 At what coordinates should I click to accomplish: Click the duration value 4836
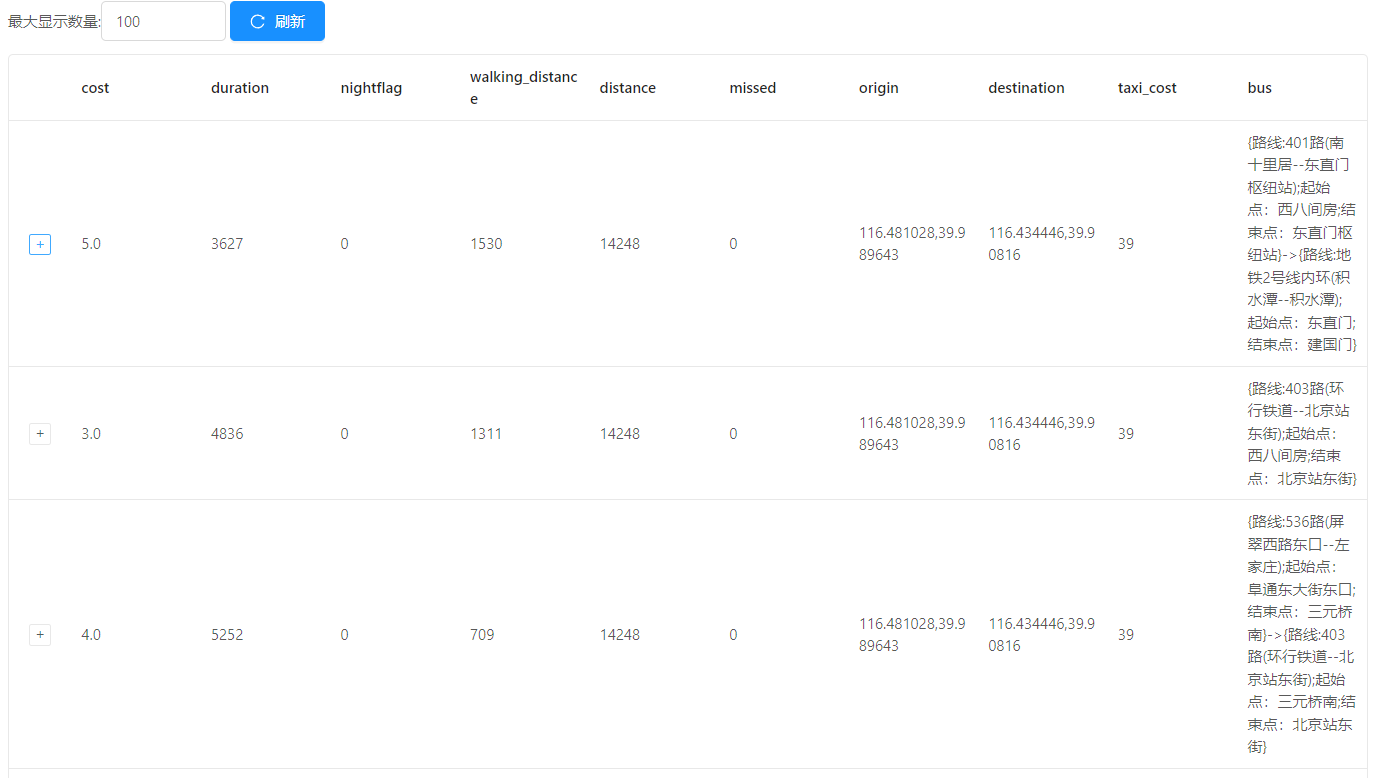coord(227,434)
